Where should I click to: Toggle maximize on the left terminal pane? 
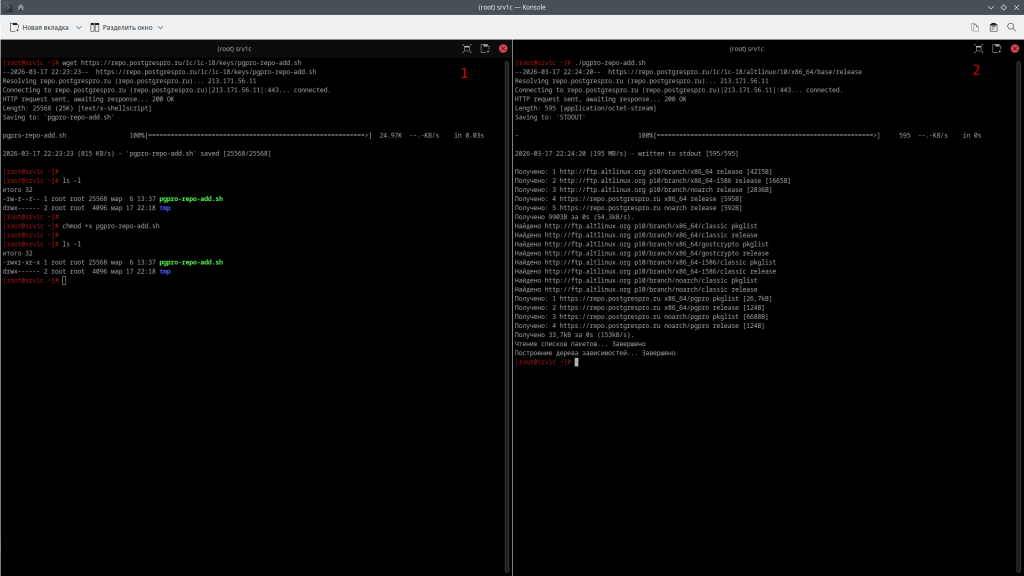pyautogui.click(x=467, y=48)
